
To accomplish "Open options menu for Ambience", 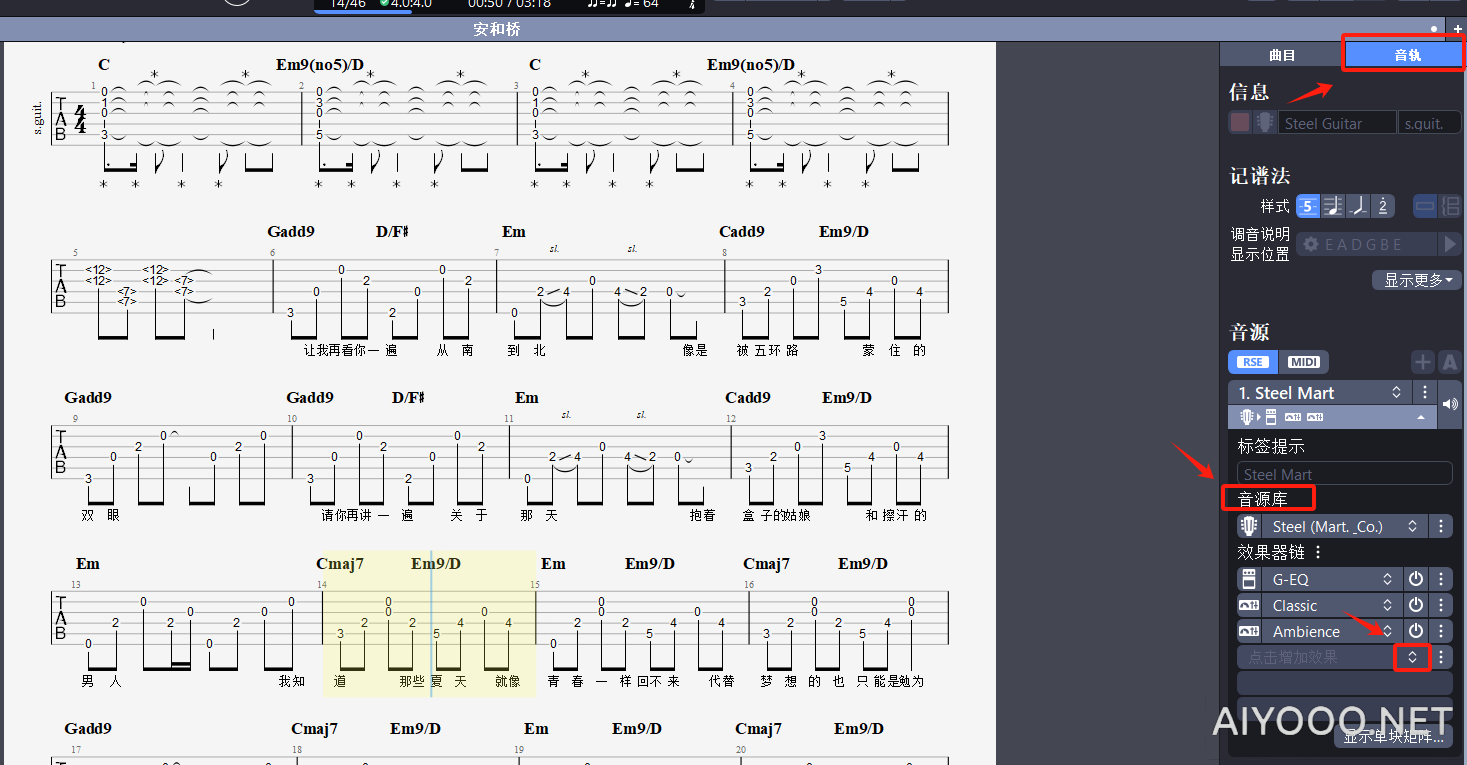I will coord(1441,631).
